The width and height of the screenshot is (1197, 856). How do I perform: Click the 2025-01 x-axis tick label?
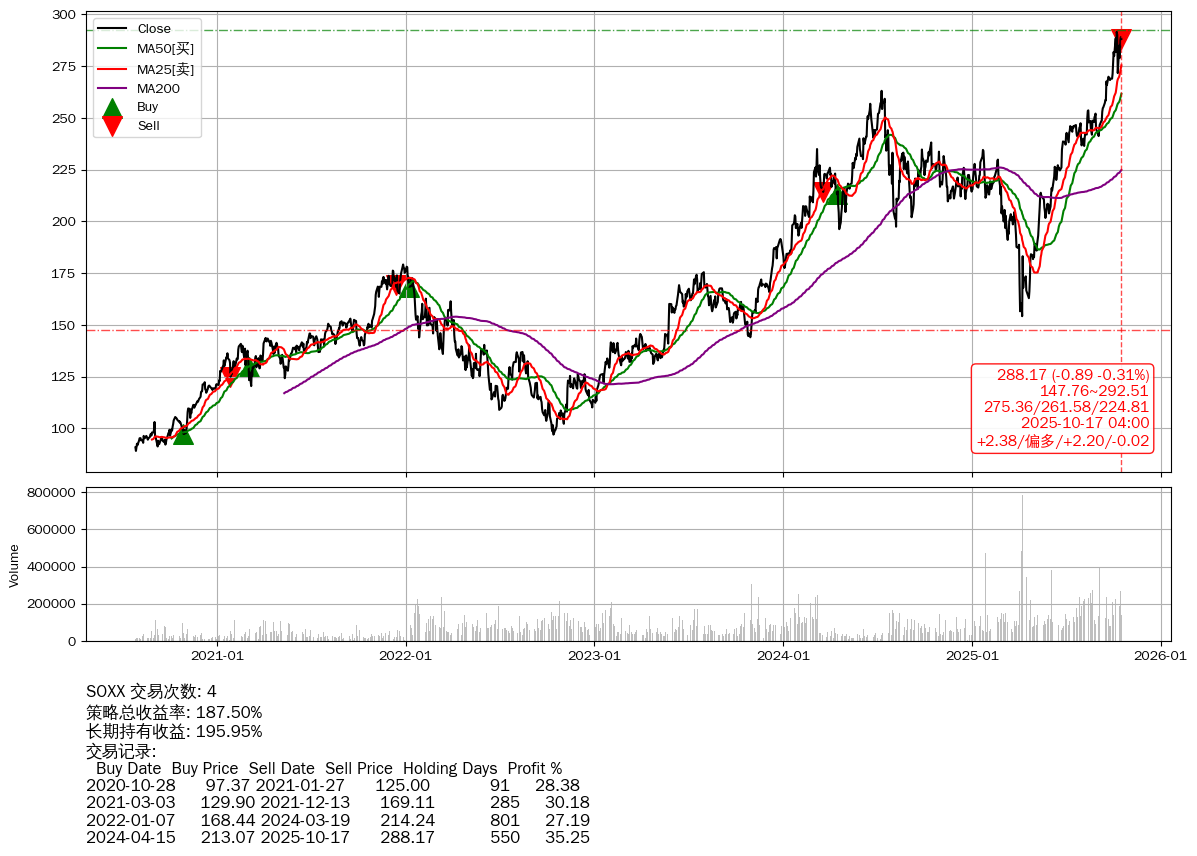click(x=972, y=657)
